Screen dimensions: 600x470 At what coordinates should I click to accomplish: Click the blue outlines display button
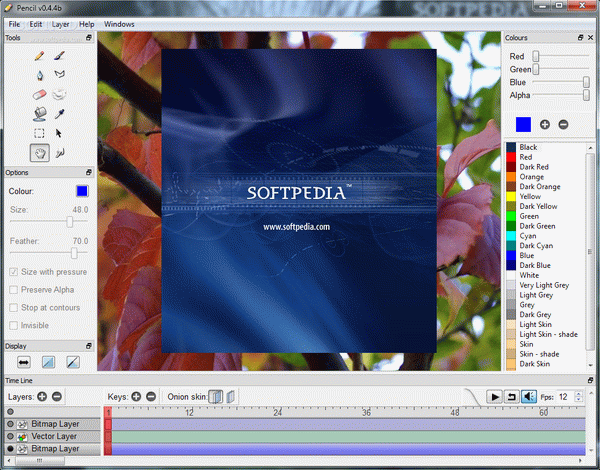[48, 362]
